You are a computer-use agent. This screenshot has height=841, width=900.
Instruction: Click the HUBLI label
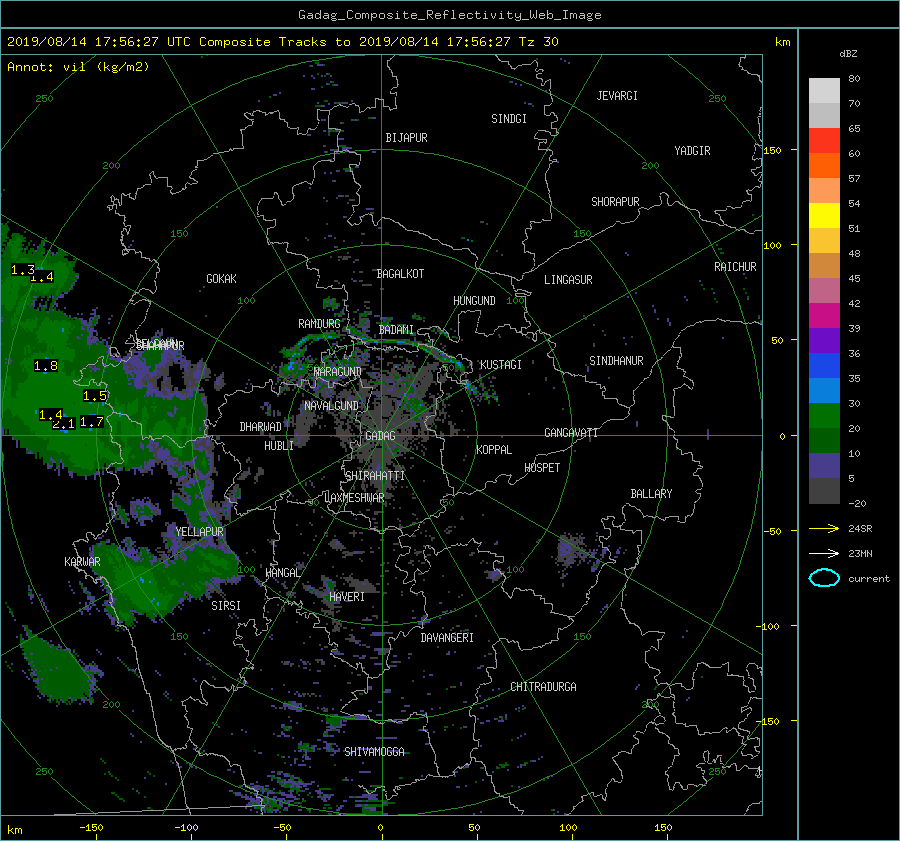coord(278,445)
